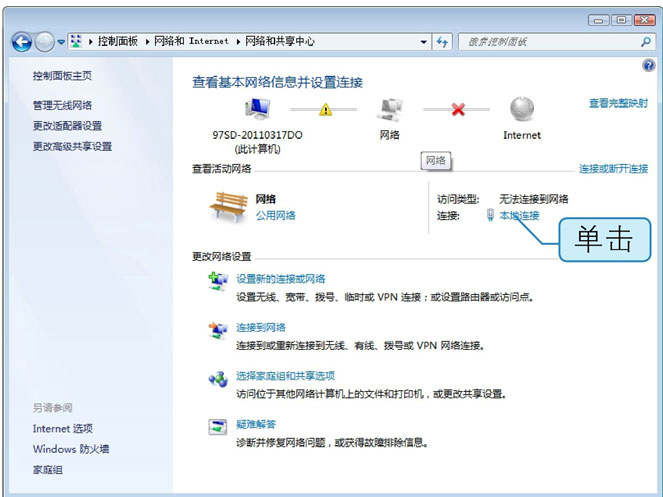Click the this-computer icon in network map
This screenshot has height=497, width=663.
258,109
